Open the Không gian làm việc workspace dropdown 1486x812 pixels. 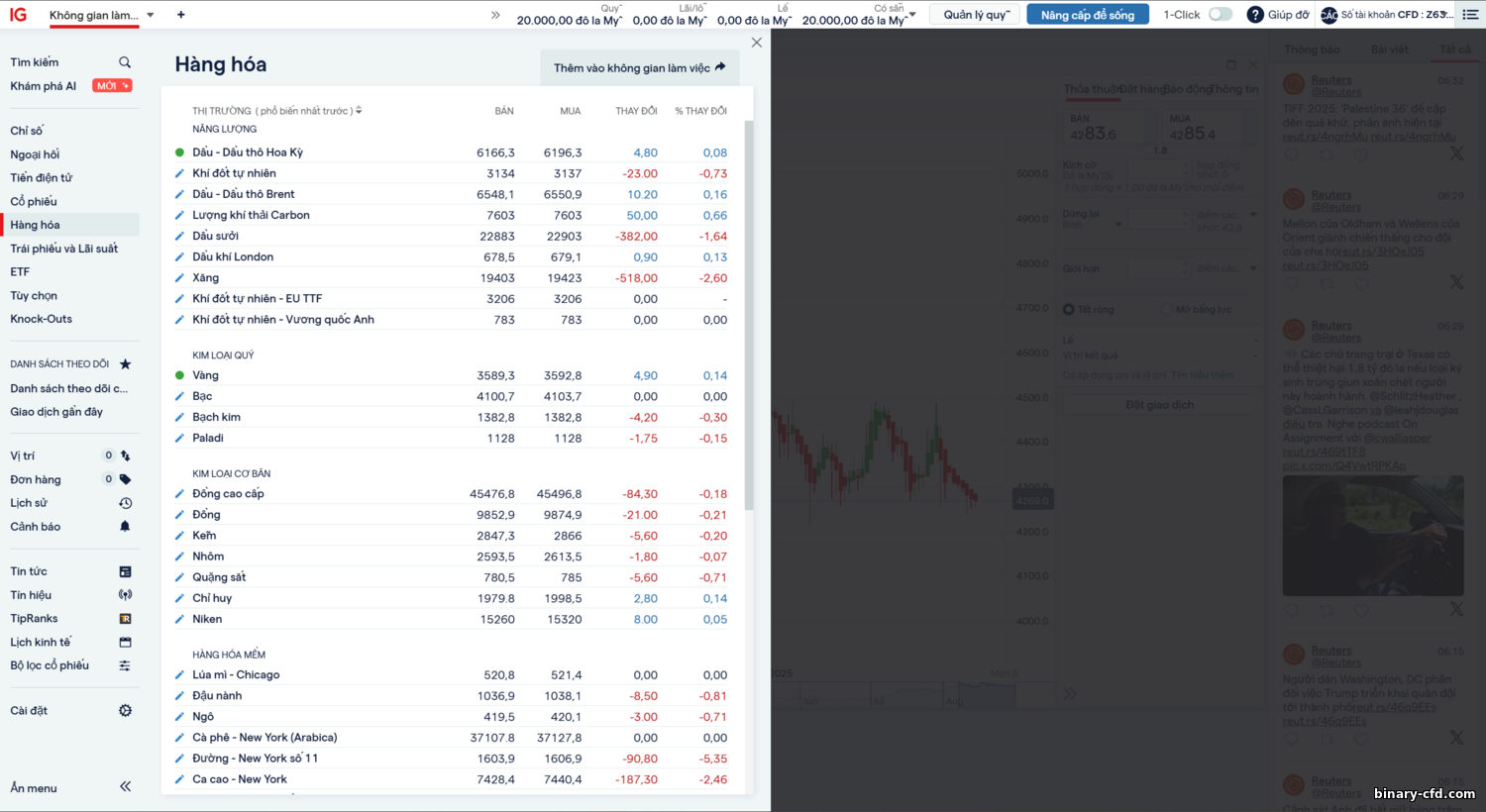click(x=151, y=16)
